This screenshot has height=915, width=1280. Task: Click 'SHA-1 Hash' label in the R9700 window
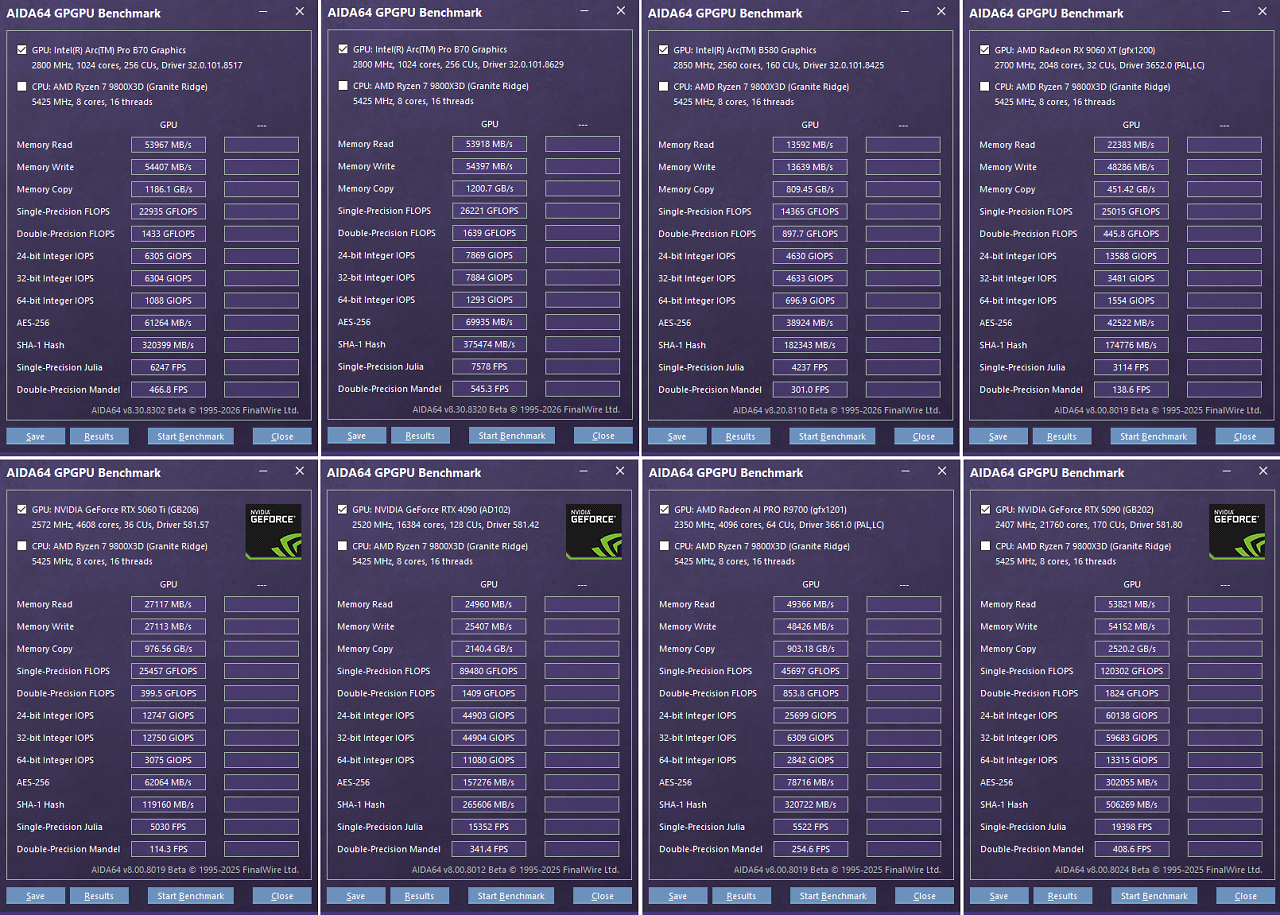point(683,805)
